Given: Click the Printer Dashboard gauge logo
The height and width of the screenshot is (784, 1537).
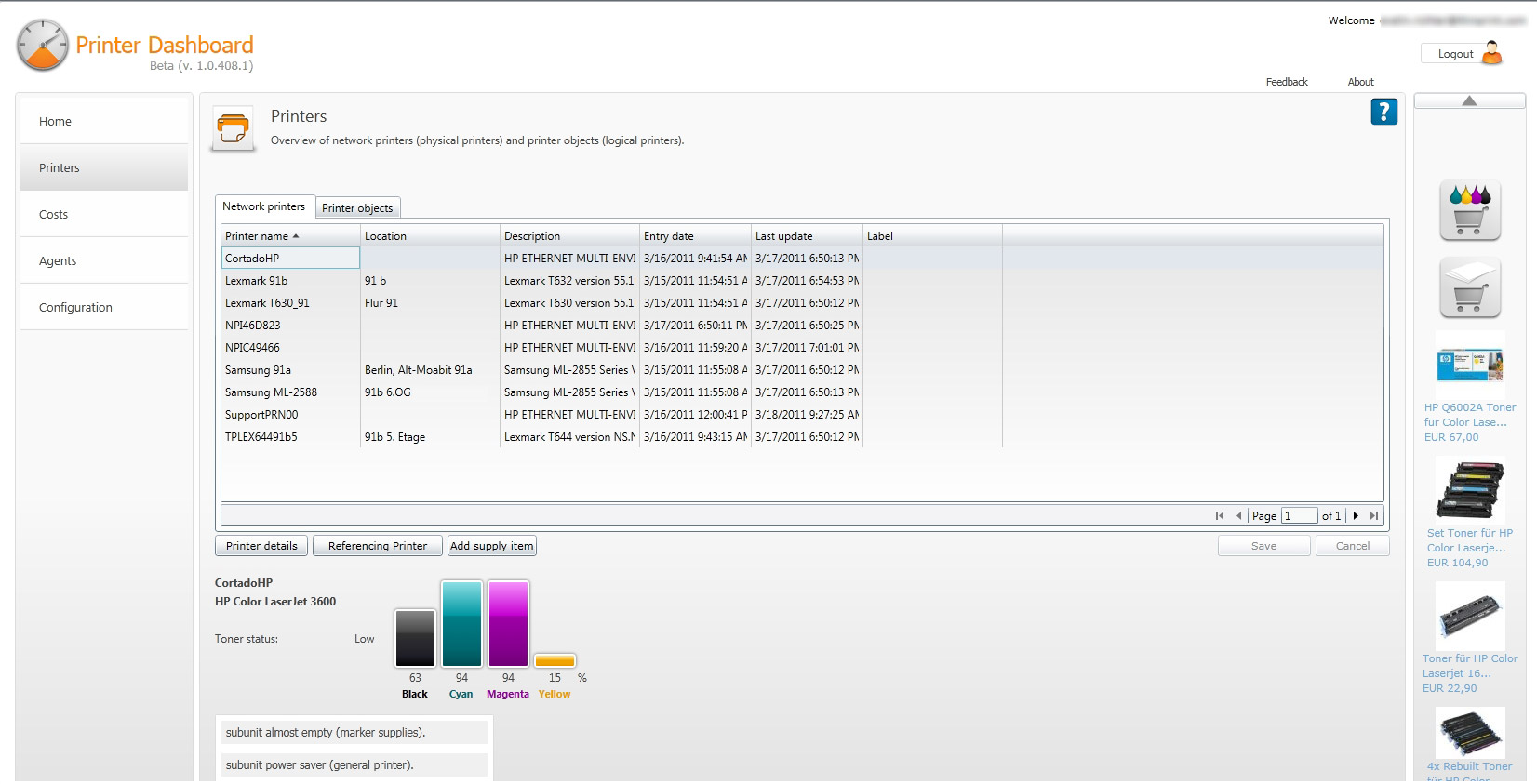Looking at the screenshot, I should 43,46.
